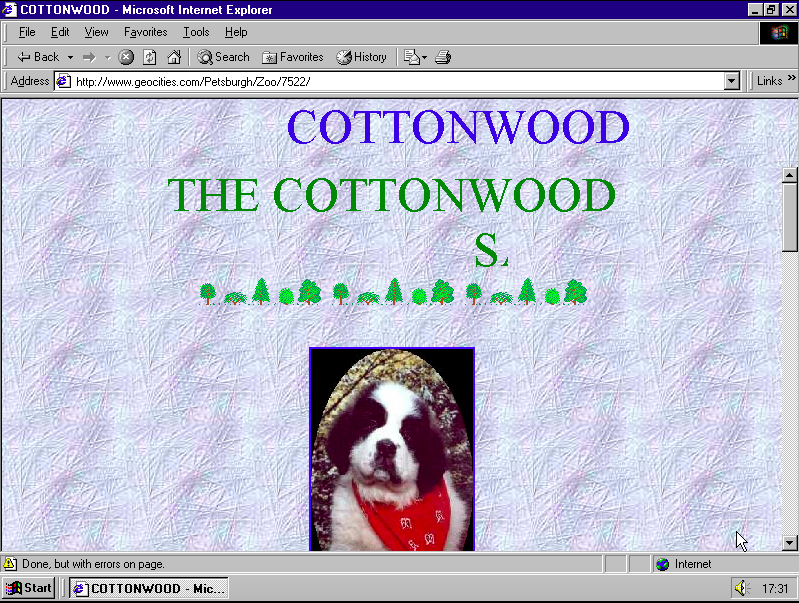Open the Forward history dropdown arrow
The image size is (799, 603).
108,58
